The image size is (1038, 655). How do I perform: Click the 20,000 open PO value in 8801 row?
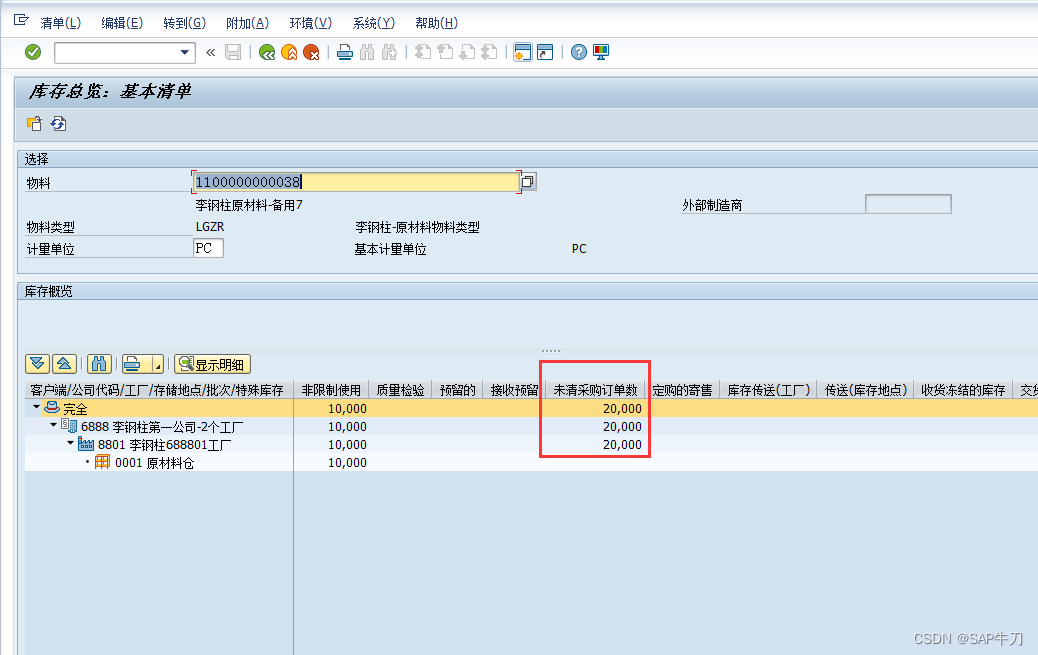622,444
